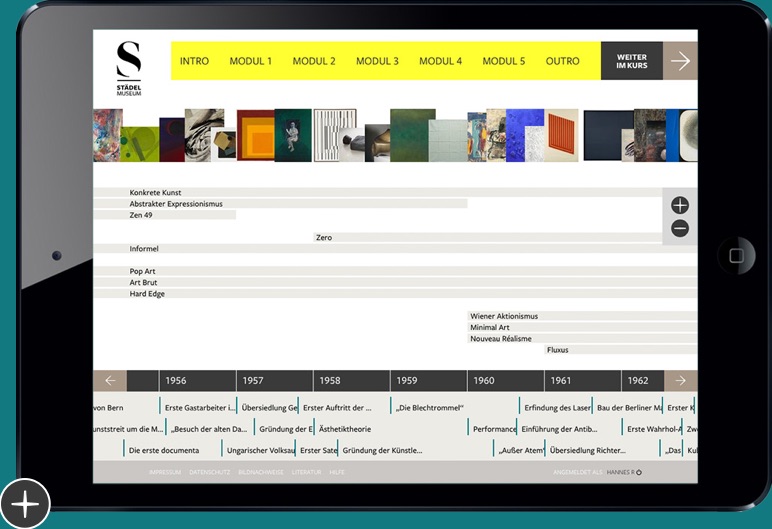This screenshot has width=772, height=529.
Task: Open the orange concentric squares artwork thumbnail
Action: coord(255,135)
